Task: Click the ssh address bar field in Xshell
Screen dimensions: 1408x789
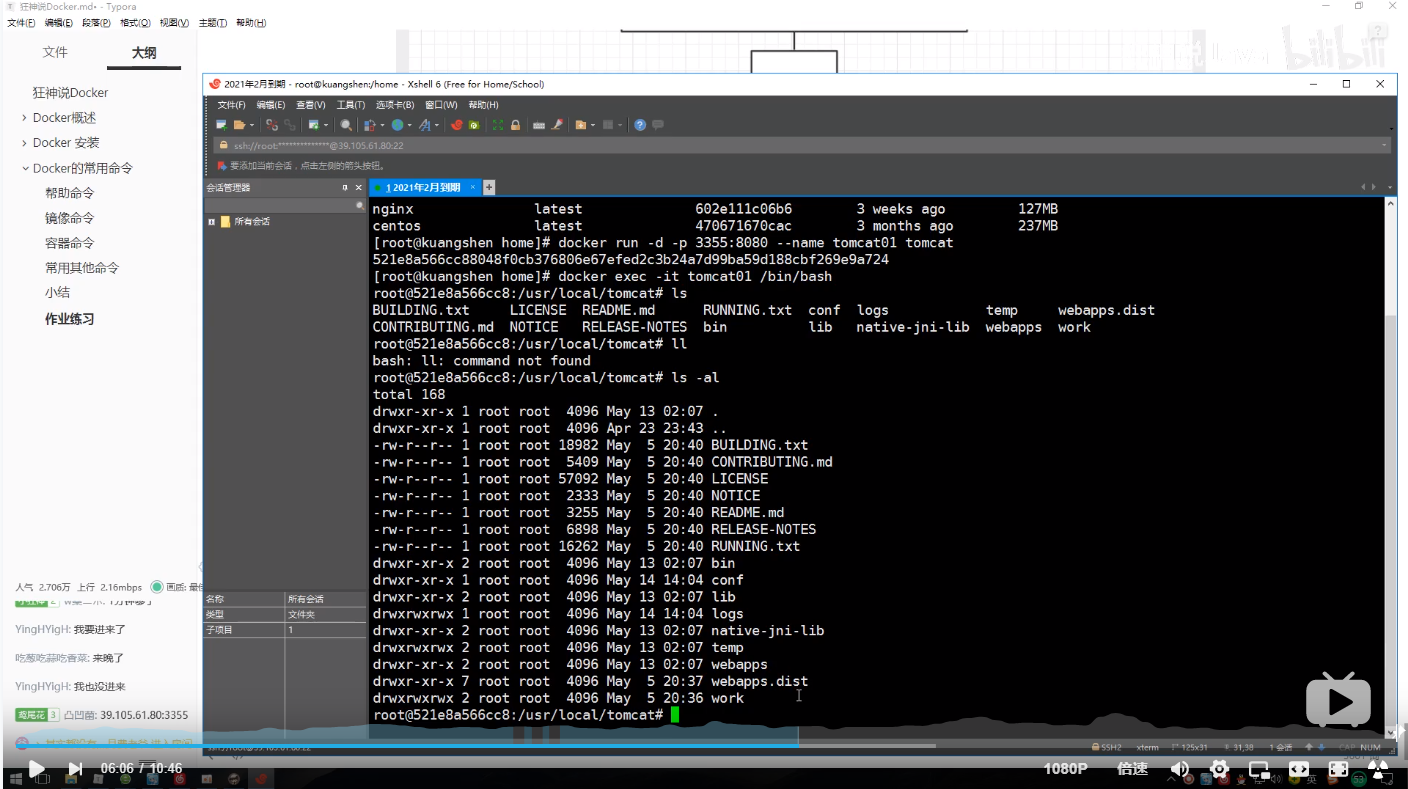Action: click(x=800, y=145)
